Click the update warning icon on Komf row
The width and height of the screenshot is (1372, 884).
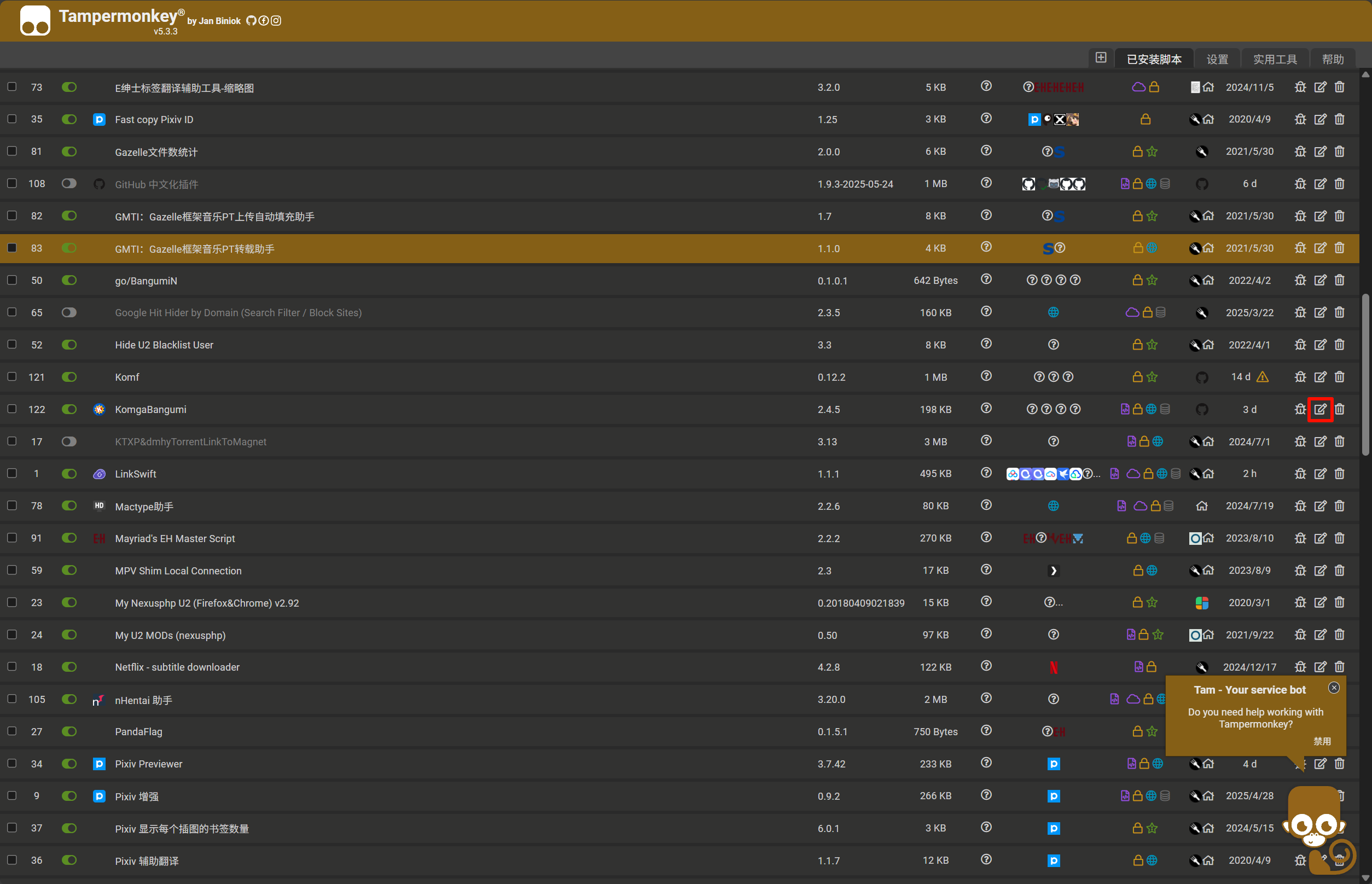(1263, 377)
